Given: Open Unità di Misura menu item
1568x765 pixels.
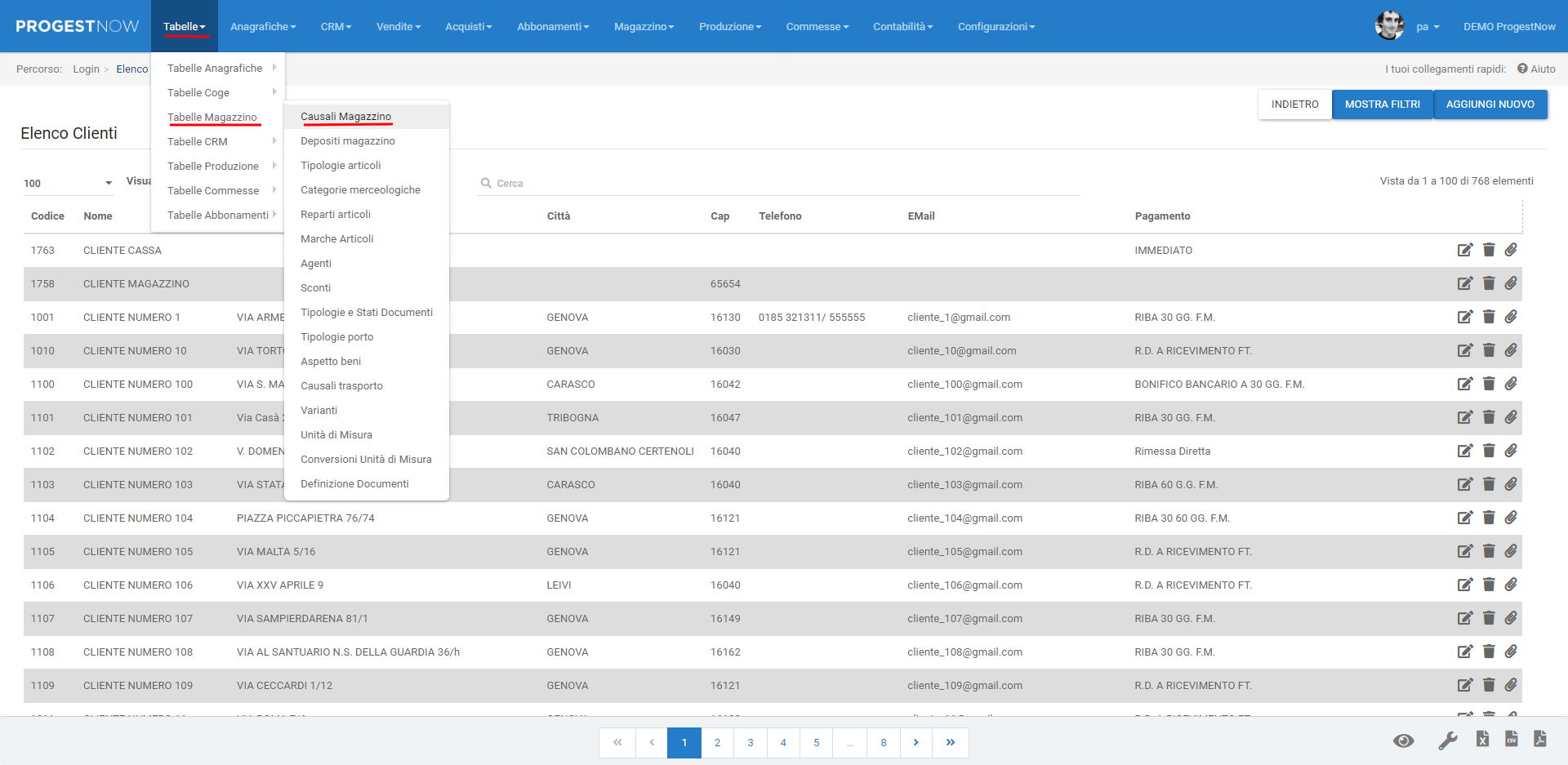Looking at the screenshot, I should click(336, 435).
